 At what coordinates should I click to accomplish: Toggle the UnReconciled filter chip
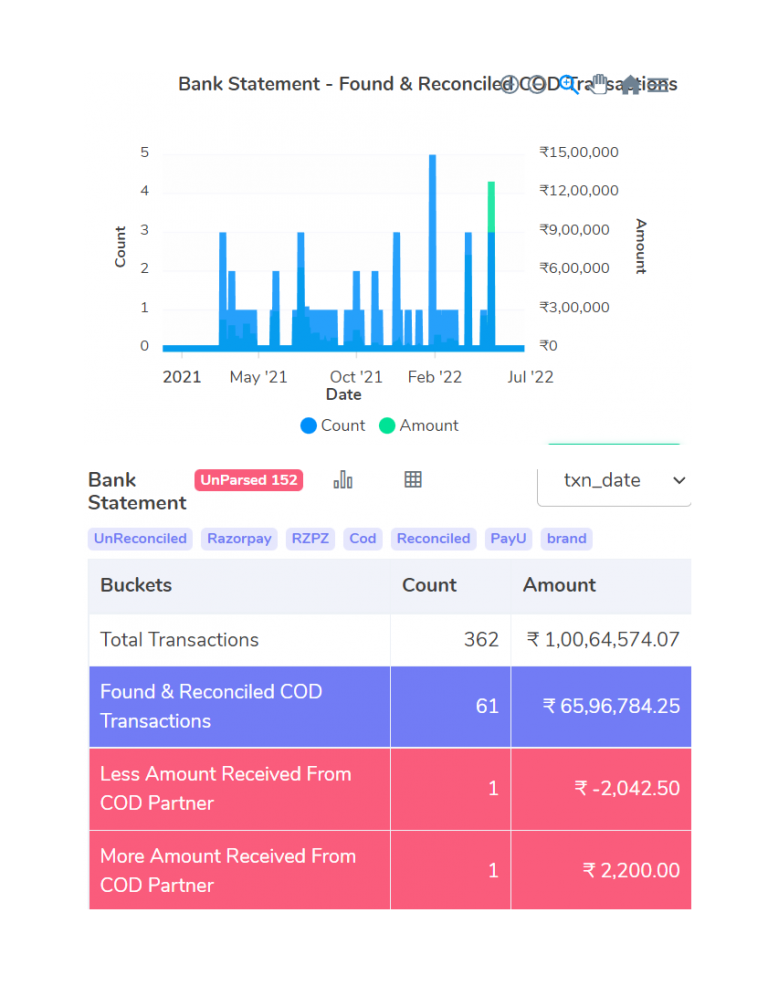139,538
